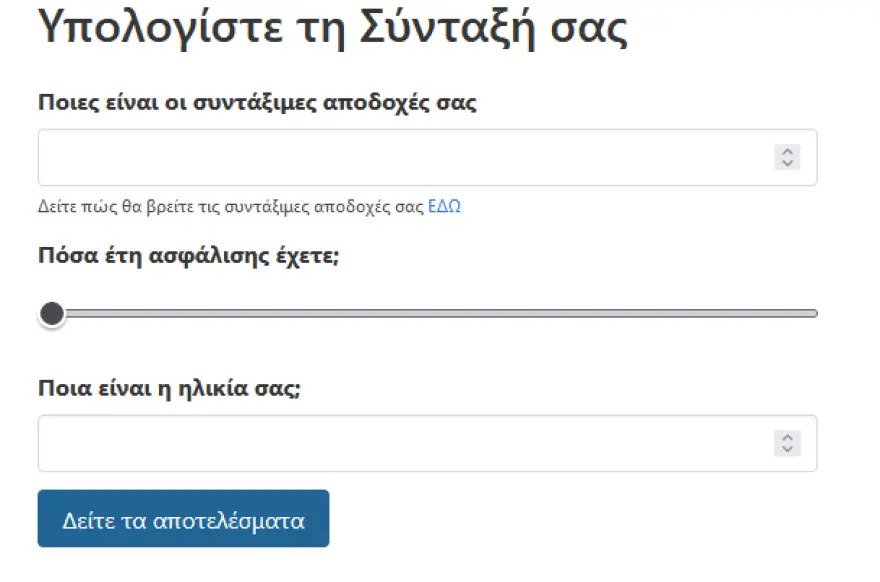Viewport: 880px width, 582px height.
Task: Click the word 'αποτελέσματα' on the blue button
Action: pos(228,521)
